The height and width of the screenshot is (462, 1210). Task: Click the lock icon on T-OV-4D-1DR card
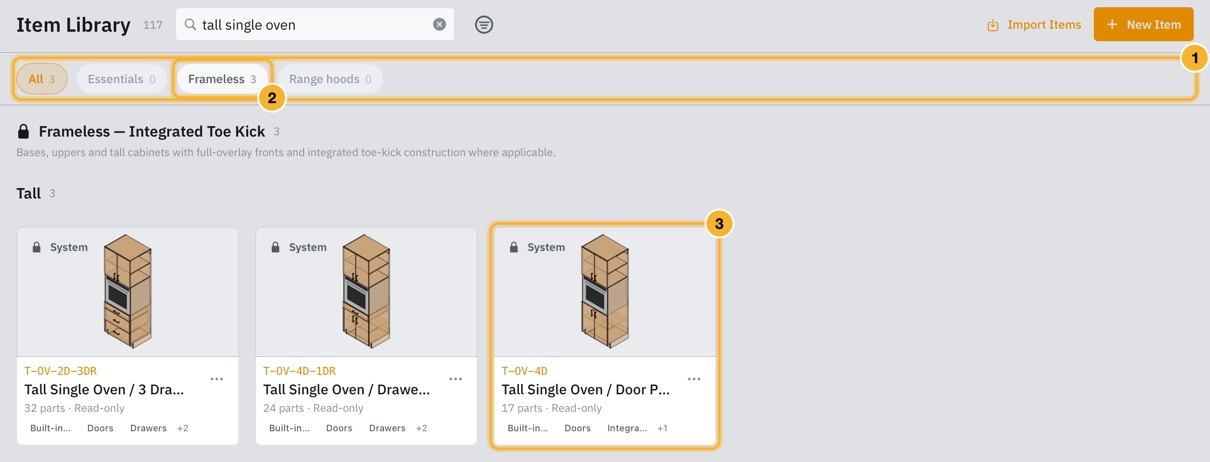275,247
